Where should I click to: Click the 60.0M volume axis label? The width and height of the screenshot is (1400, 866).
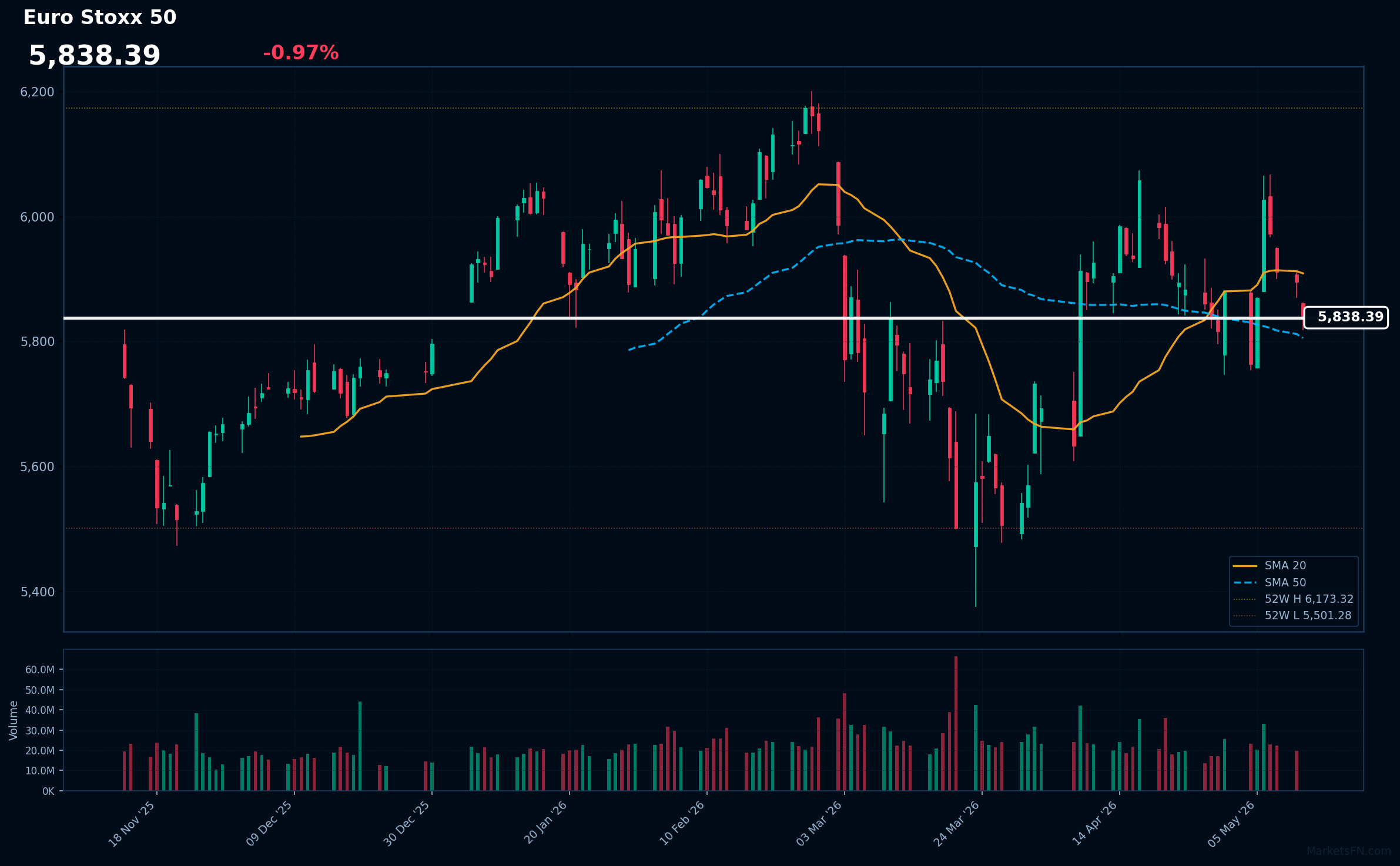(x=40, y=670)
